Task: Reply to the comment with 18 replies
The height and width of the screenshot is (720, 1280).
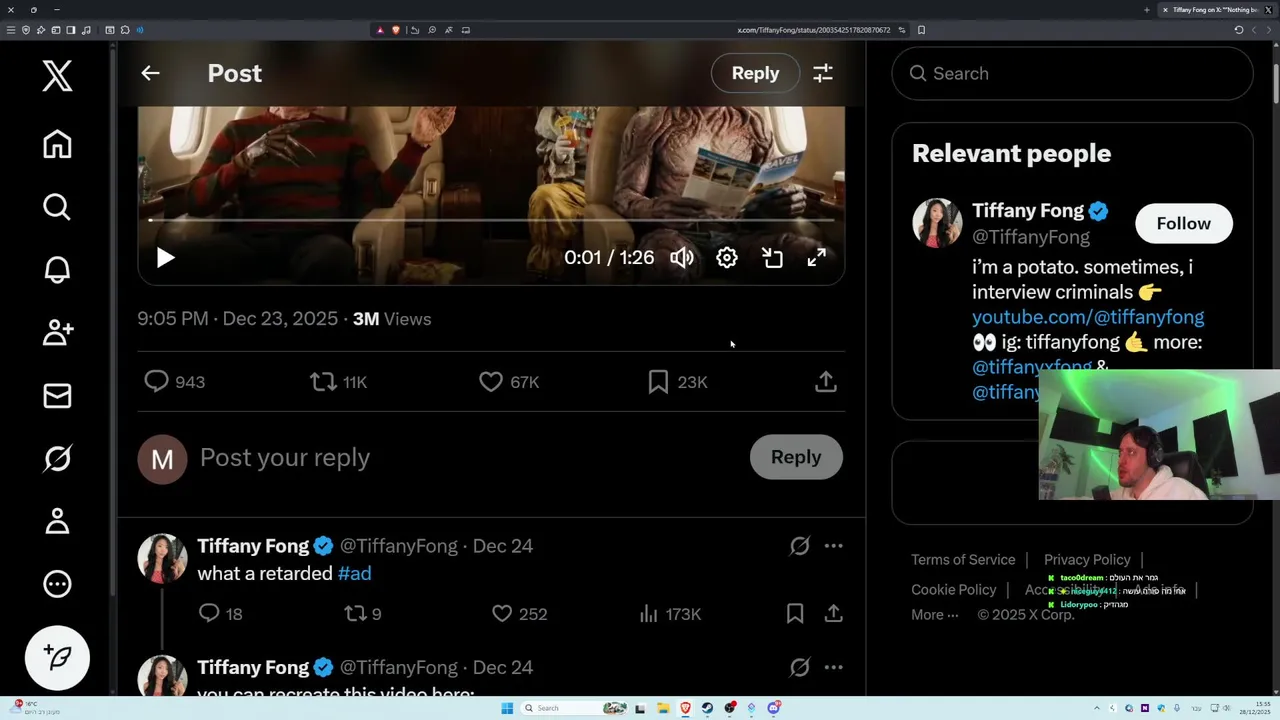Action: click(220, 614)
